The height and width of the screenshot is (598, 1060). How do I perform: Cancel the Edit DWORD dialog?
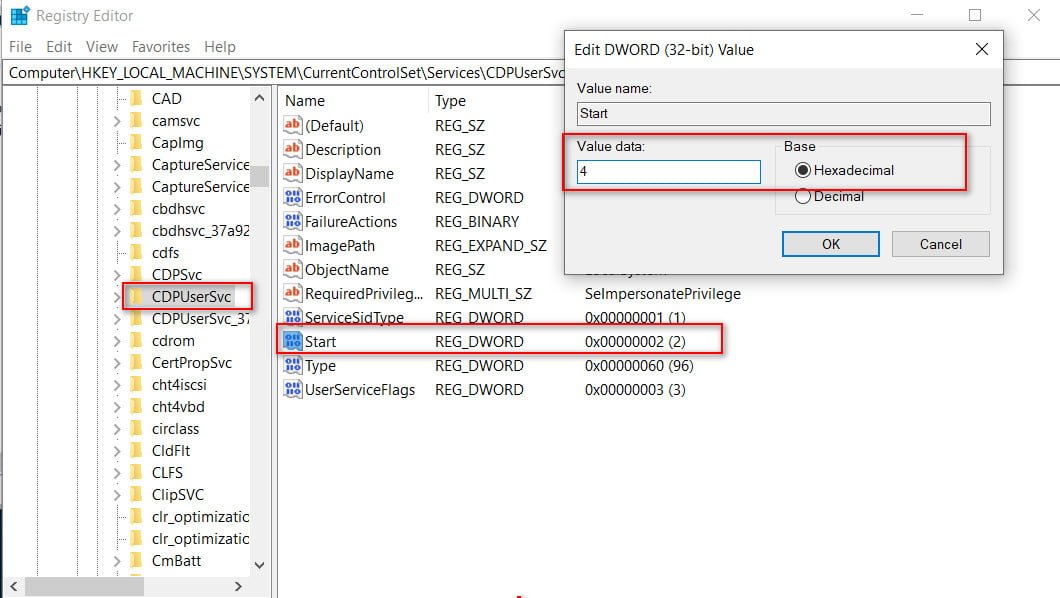click(940, 244)
